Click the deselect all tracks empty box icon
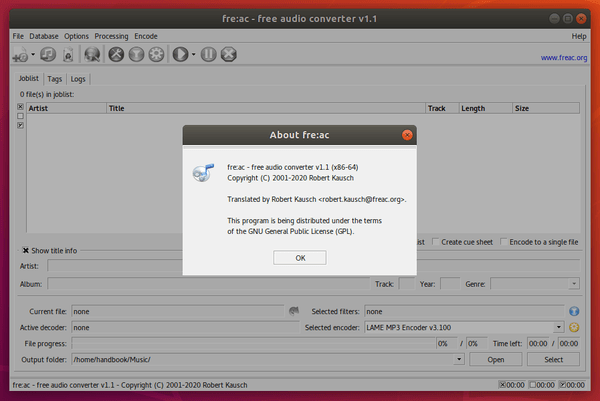The height and width of the screenshot is (401, 600). (20, 116)
